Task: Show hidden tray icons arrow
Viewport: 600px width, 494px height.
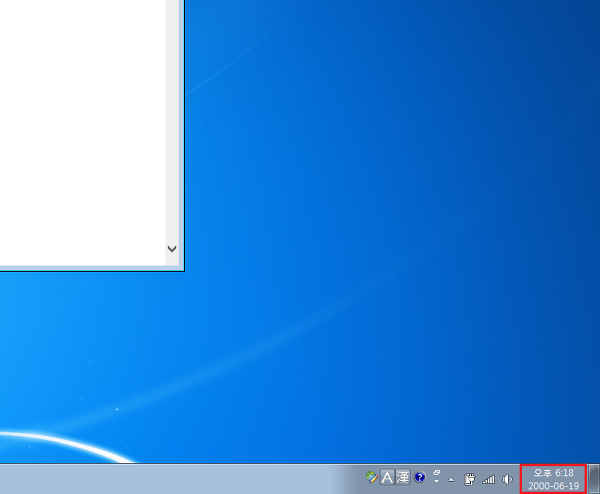Action: (x=452, y=479)
